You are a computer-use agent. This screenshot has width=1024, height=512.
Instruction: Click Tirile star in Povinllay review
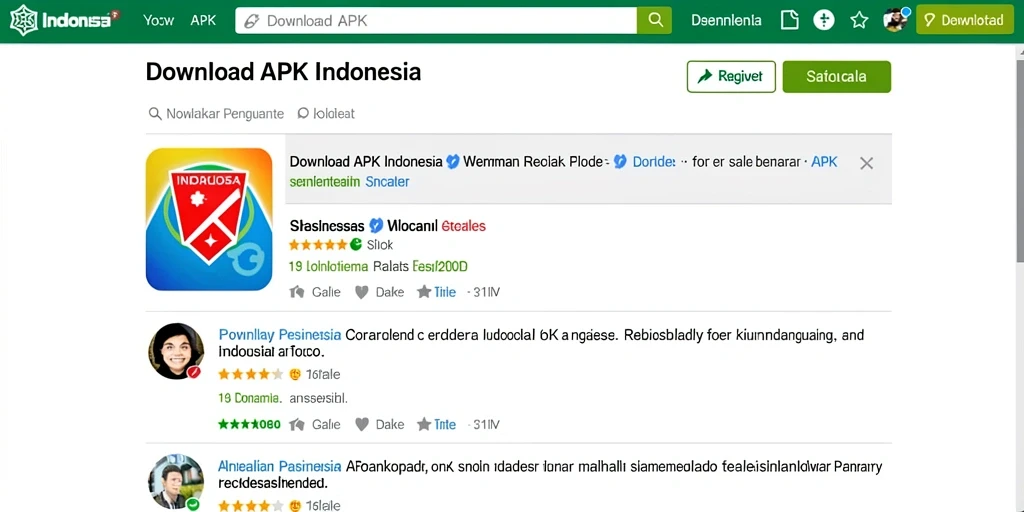424,424
